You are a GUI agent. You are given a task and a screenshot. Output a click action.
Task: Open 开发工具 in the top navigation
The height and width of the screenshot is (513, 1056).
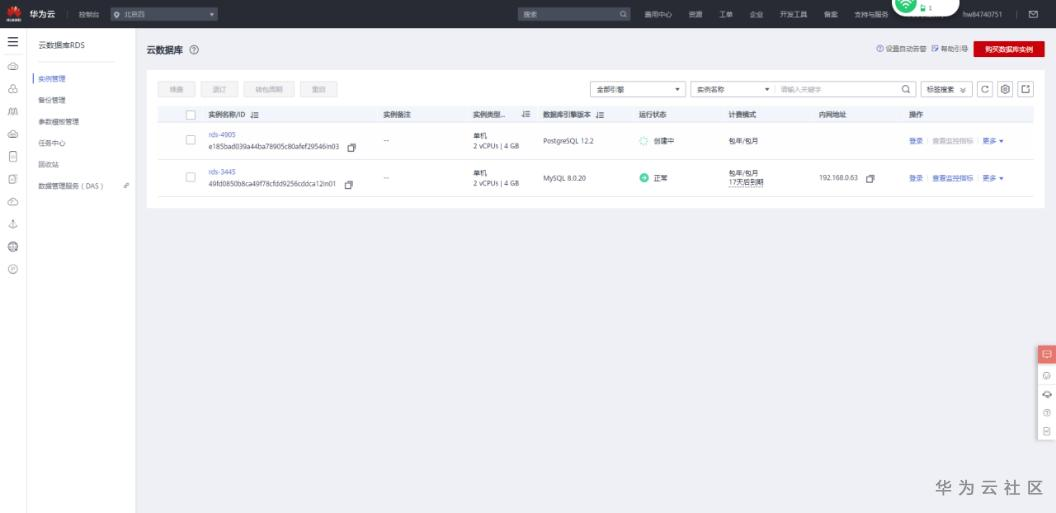[793, 14]
